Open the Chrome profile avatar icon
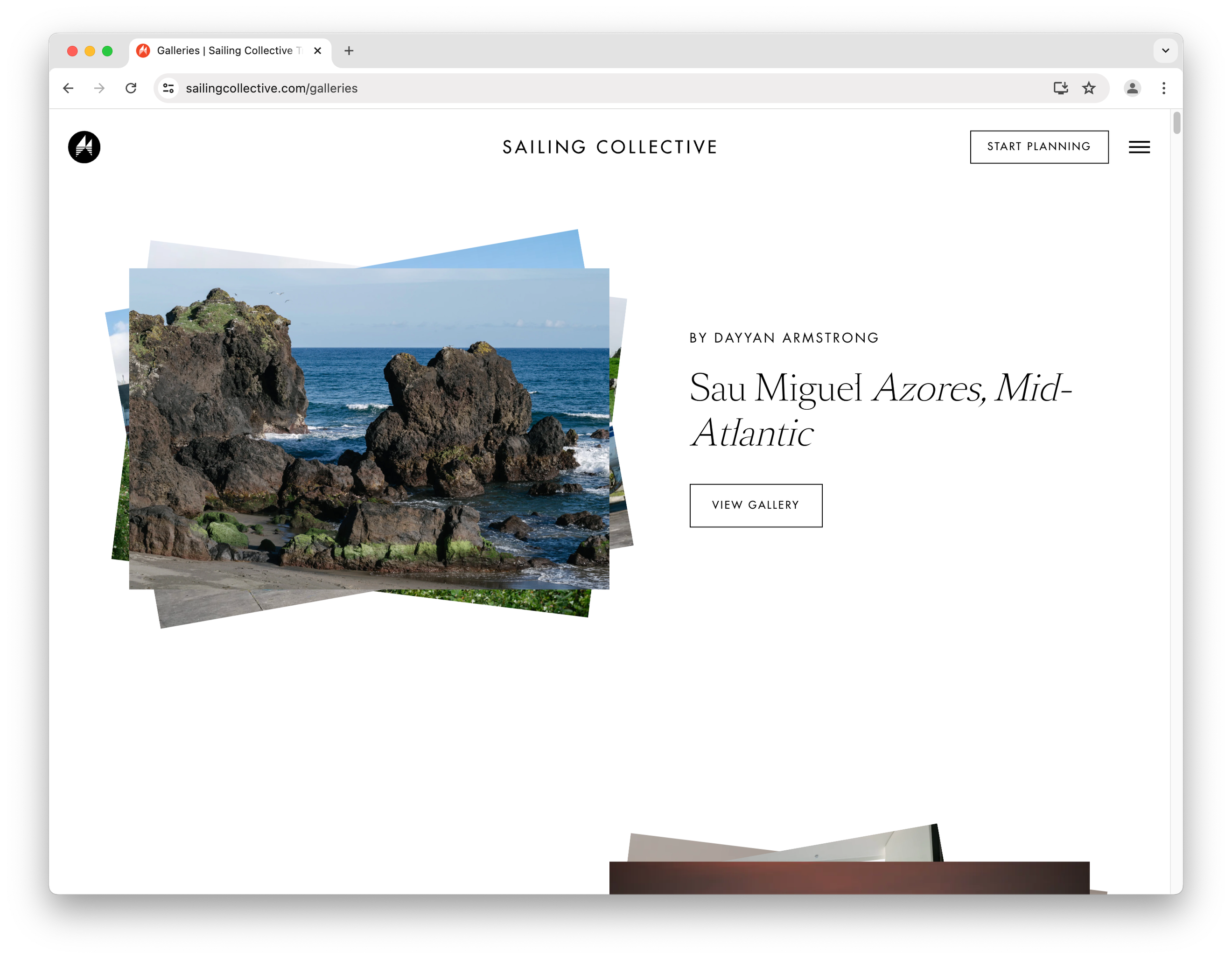 (1132, 88)
